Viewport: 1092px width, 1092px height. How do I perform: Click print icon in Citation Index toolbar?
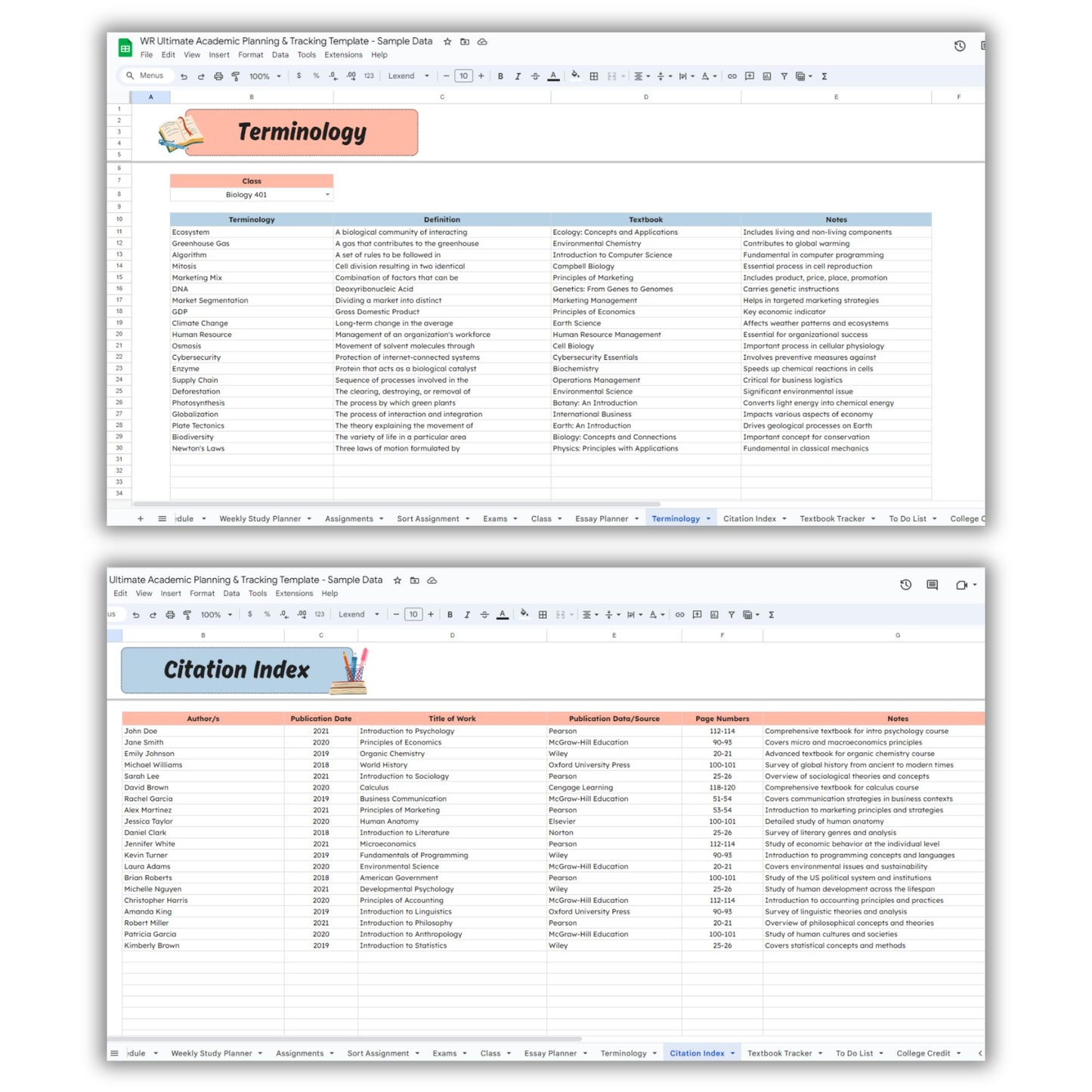click(170, 615)
